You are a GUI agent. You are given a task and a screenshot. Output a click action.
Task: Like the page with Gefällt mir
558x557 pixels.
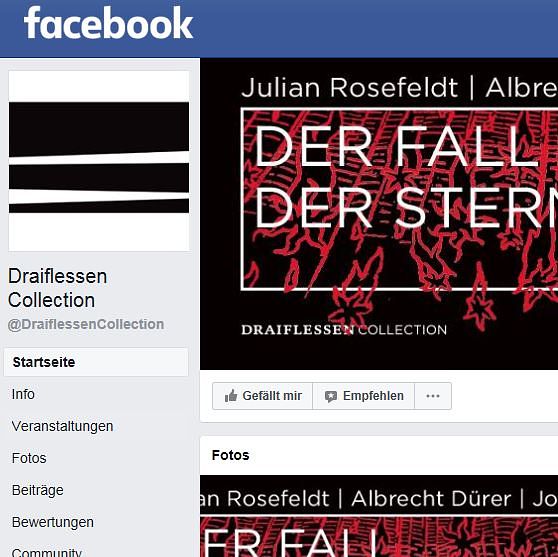pos(263,396)
